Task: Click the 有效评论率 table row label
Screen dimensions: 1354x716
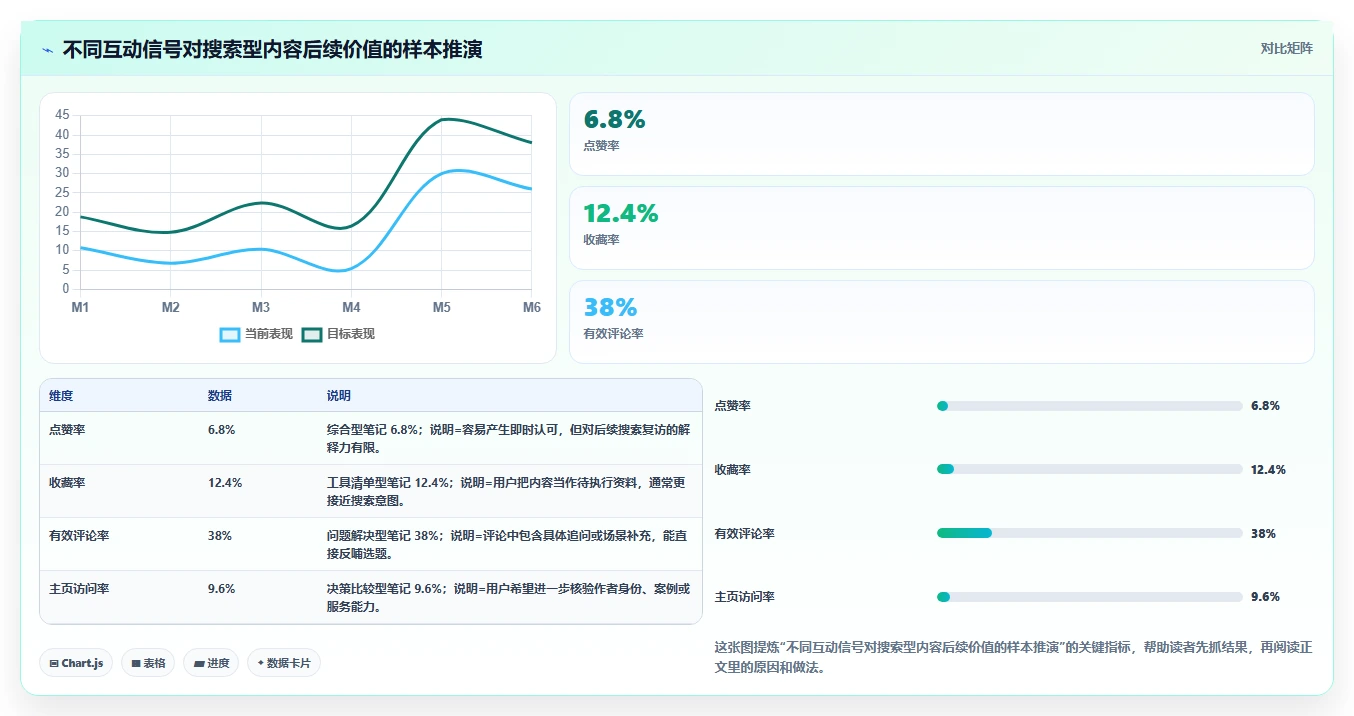Action: pos(79,536)
